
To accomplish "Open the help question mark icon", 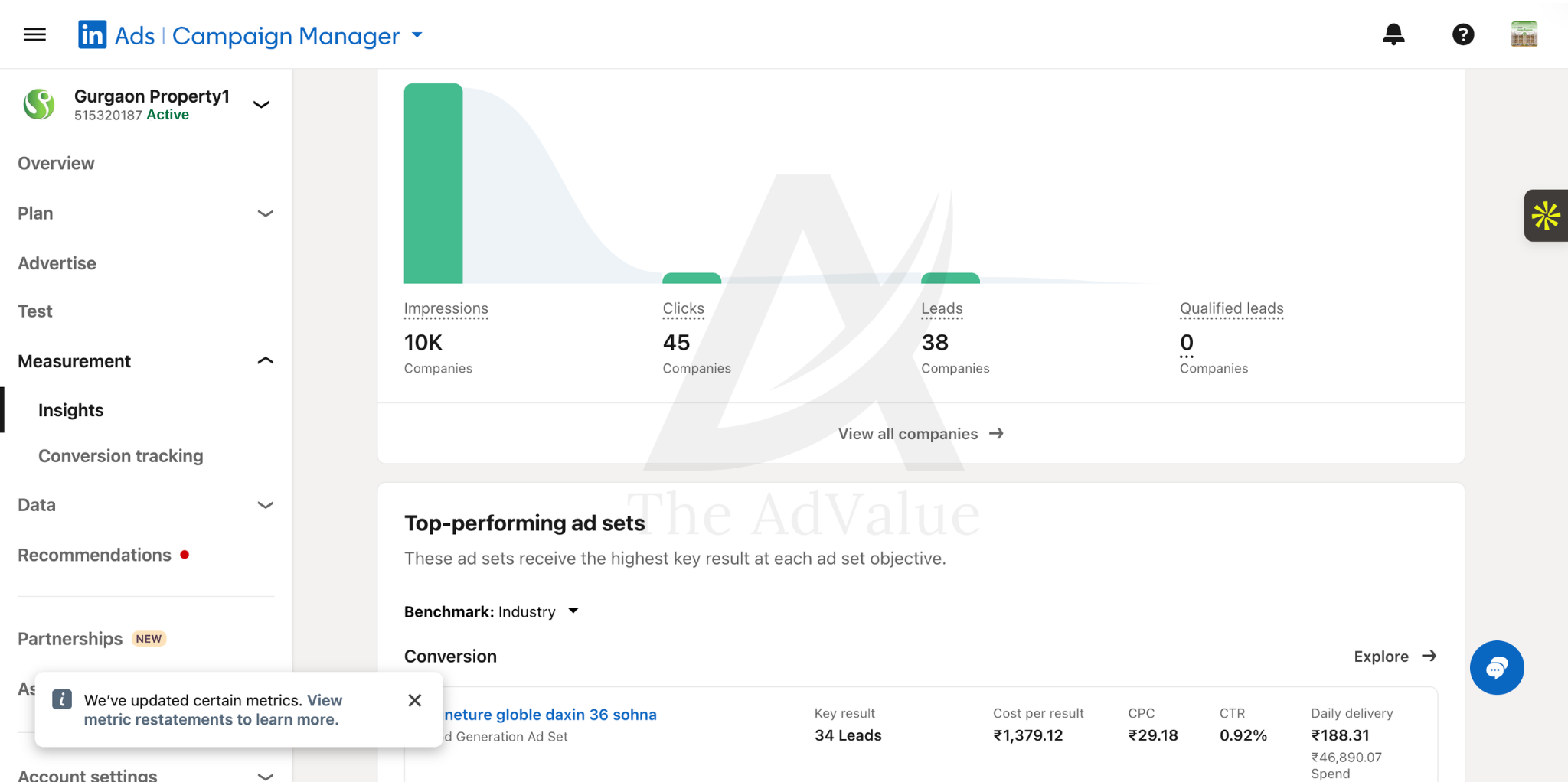I will coord(1463,34).
